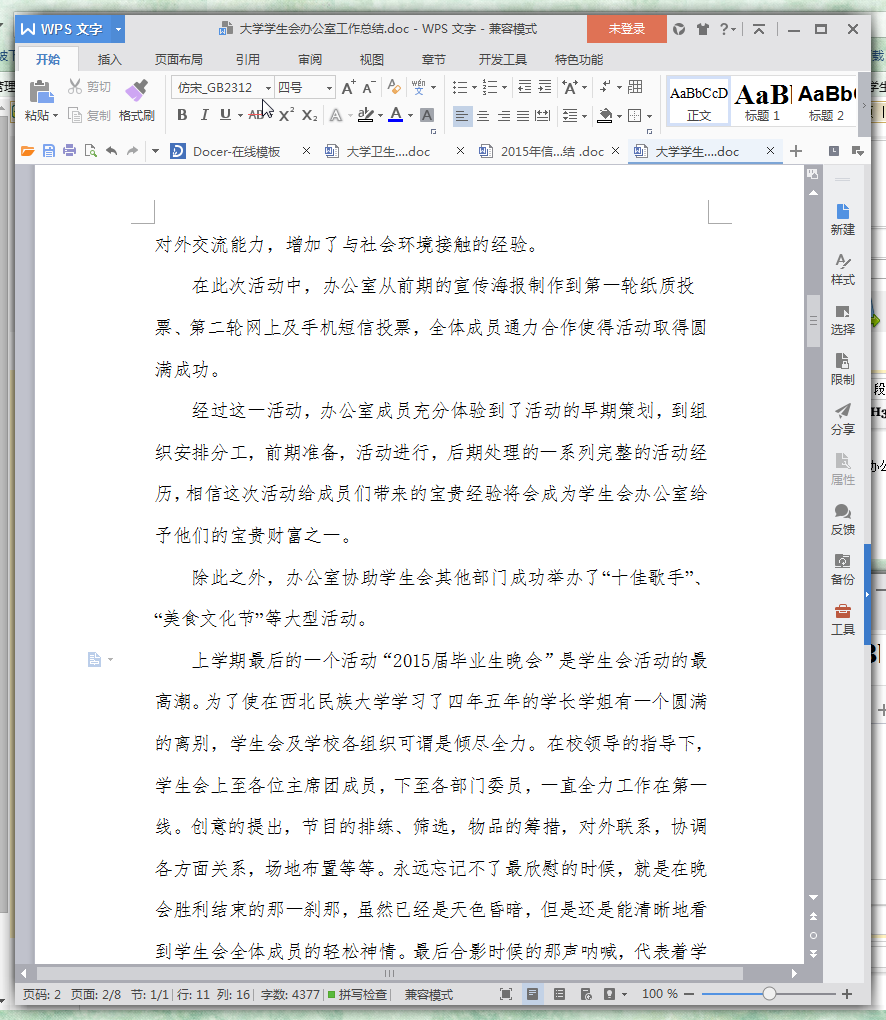Click the clear formatting eraser icon
Viewport: 886px width, 1020px height.
point(394,87)
